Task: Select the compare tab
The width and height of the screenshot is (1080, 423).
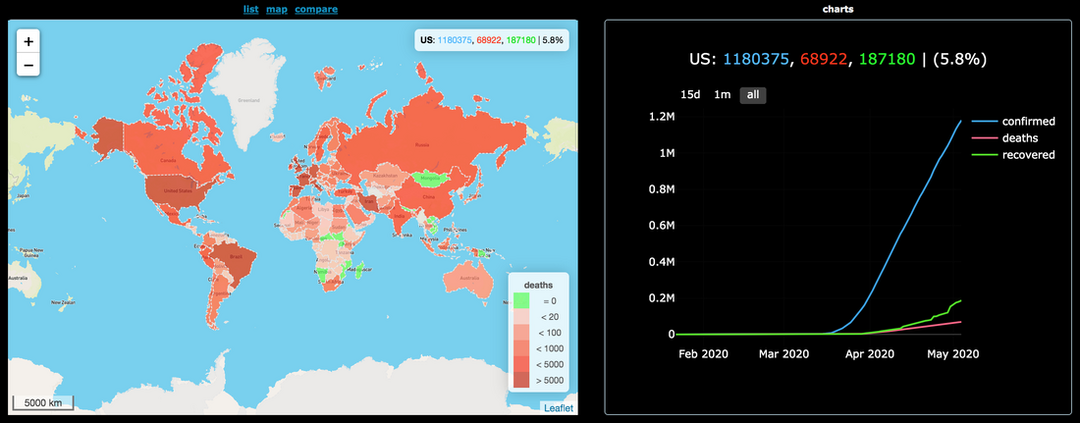Action: click(x=316, y=9)
